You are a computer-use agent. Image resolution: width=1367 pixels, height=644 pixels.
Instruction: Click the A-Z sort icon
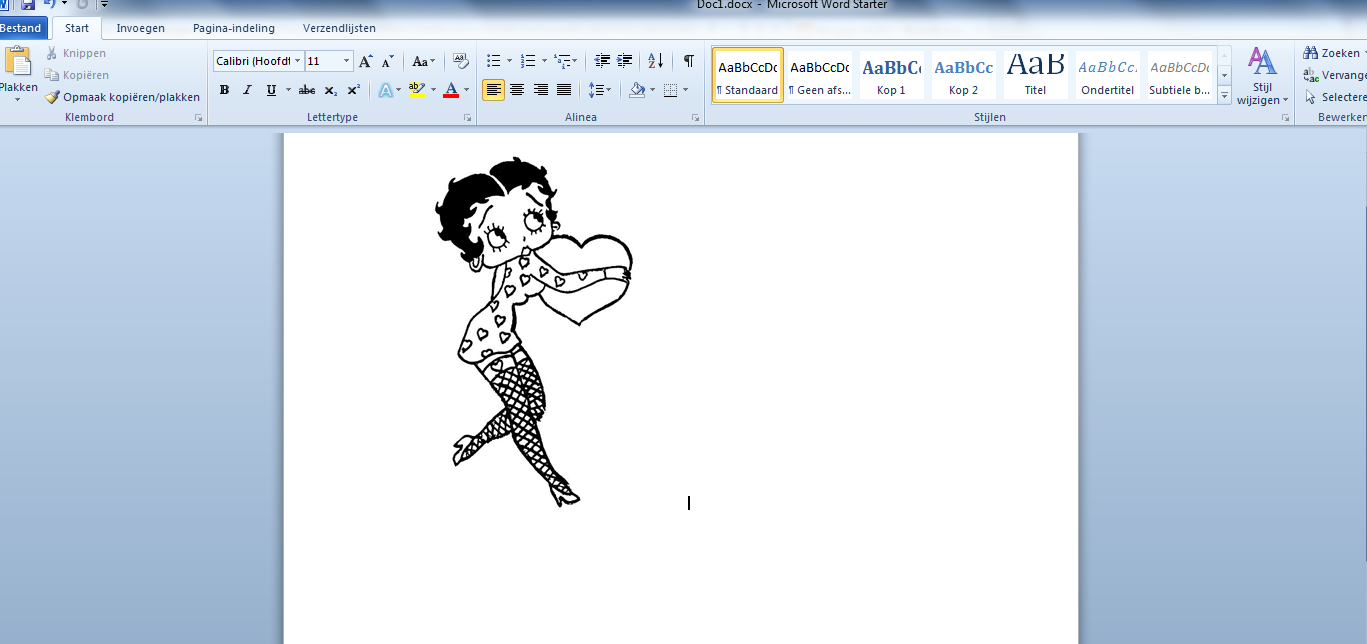click(656, 61)
